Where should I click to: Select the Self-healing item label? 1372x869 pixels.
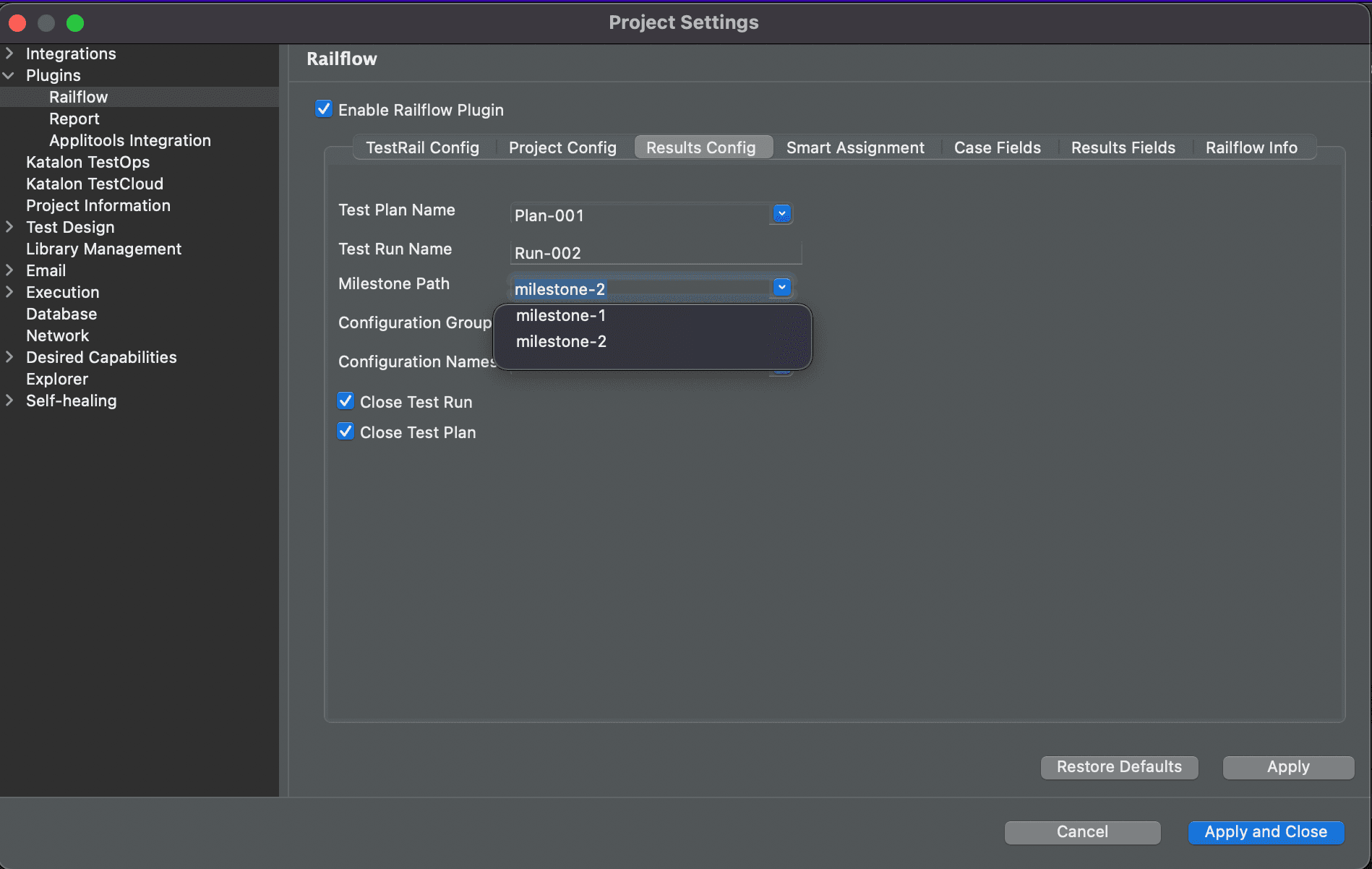click(x=71, y=401)
